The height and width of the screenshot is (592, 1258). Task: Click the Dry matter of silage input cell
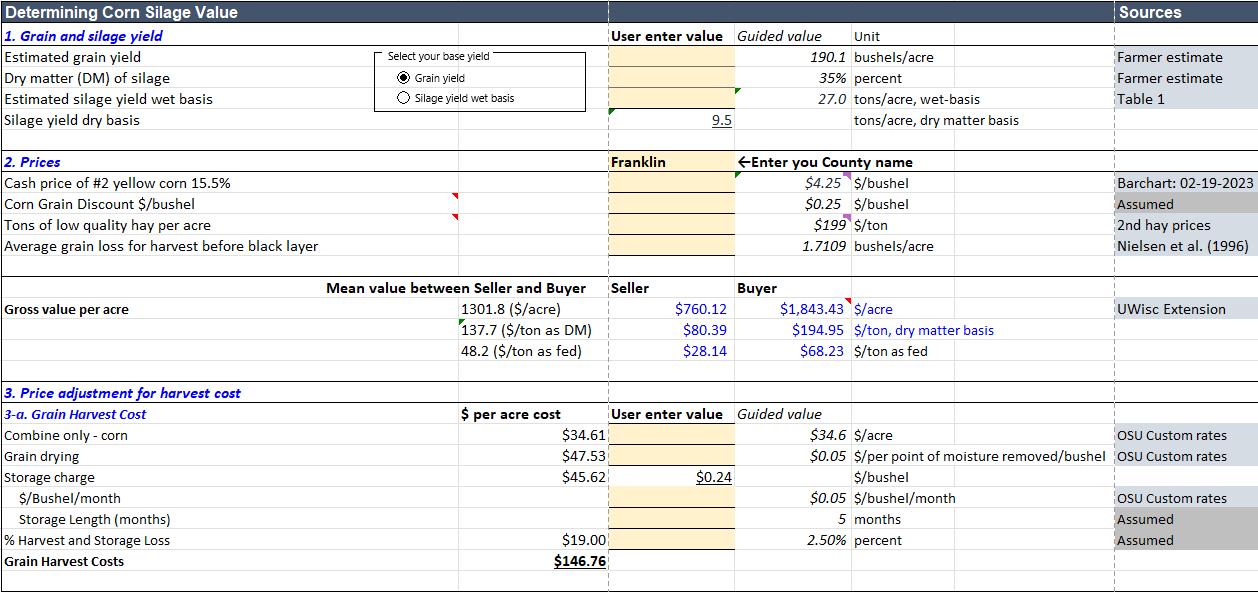[672, 78]
